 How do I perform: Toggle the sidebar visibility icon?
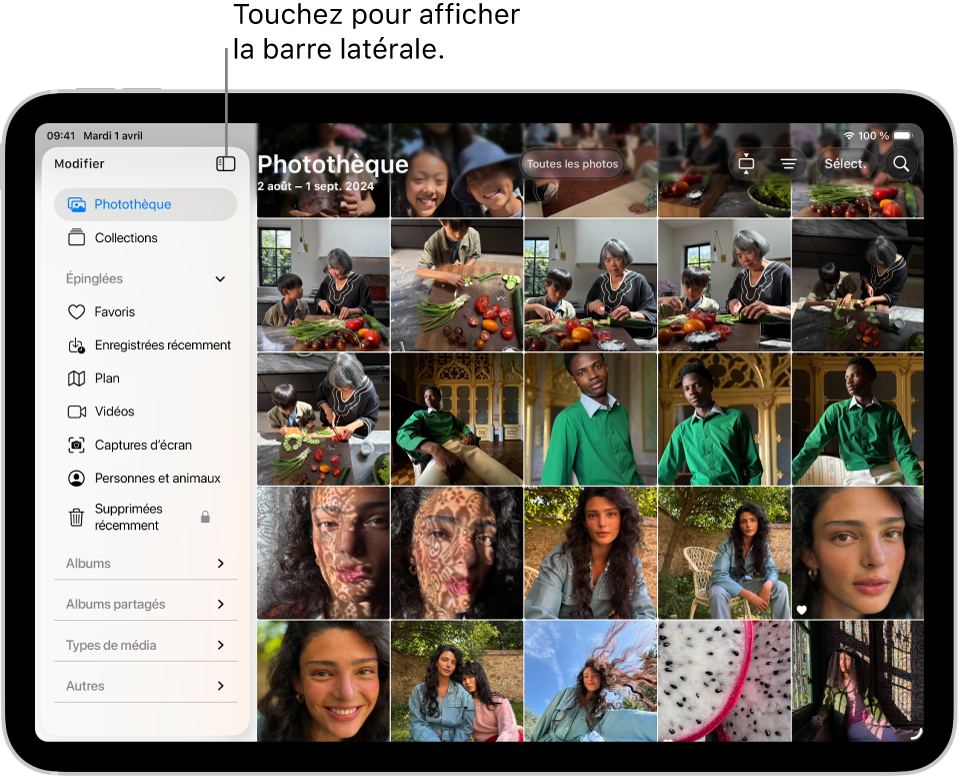tap(225, 163)
